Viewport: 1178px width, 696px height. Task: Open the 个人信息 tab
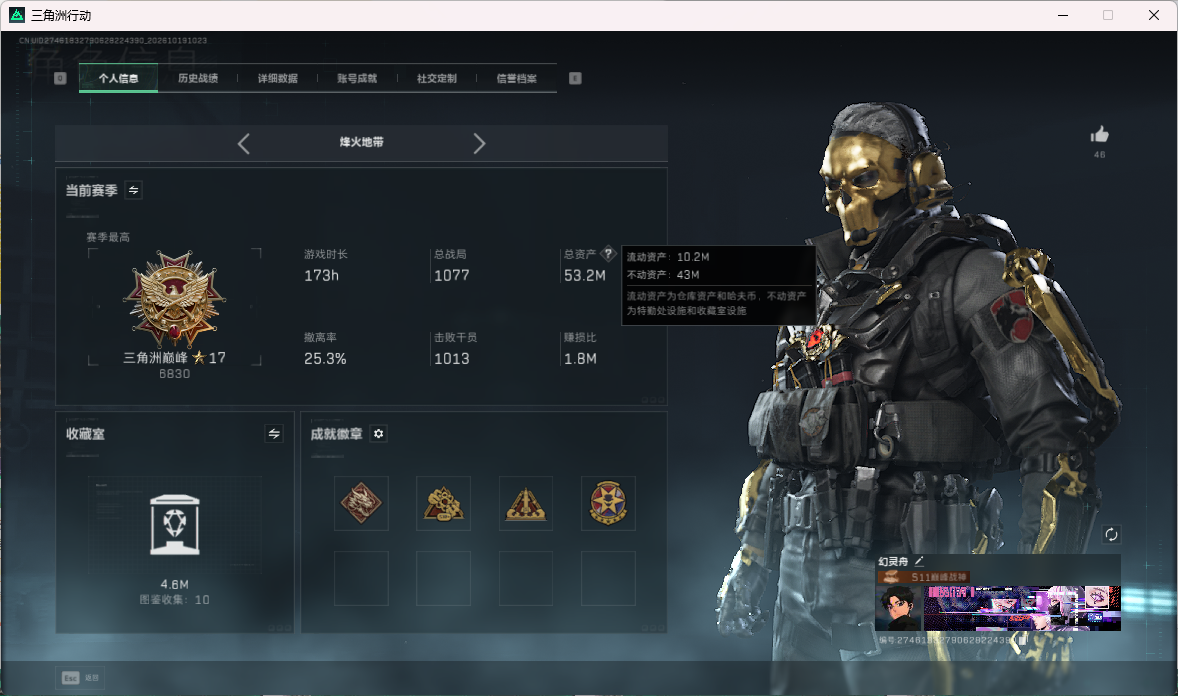click(118, 78)
